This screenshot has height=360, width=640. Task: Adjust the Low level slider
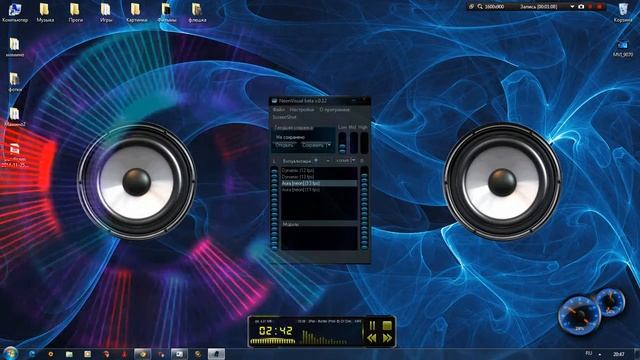click(342, 142)
